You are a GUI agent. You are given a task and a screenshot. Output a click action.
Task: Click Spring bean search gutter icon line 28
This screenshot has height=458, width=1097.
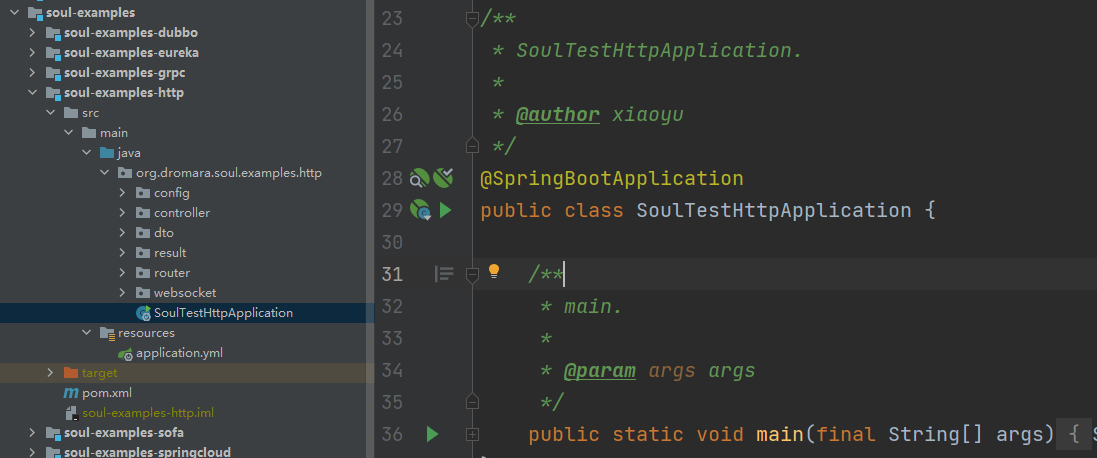(418, 178)
